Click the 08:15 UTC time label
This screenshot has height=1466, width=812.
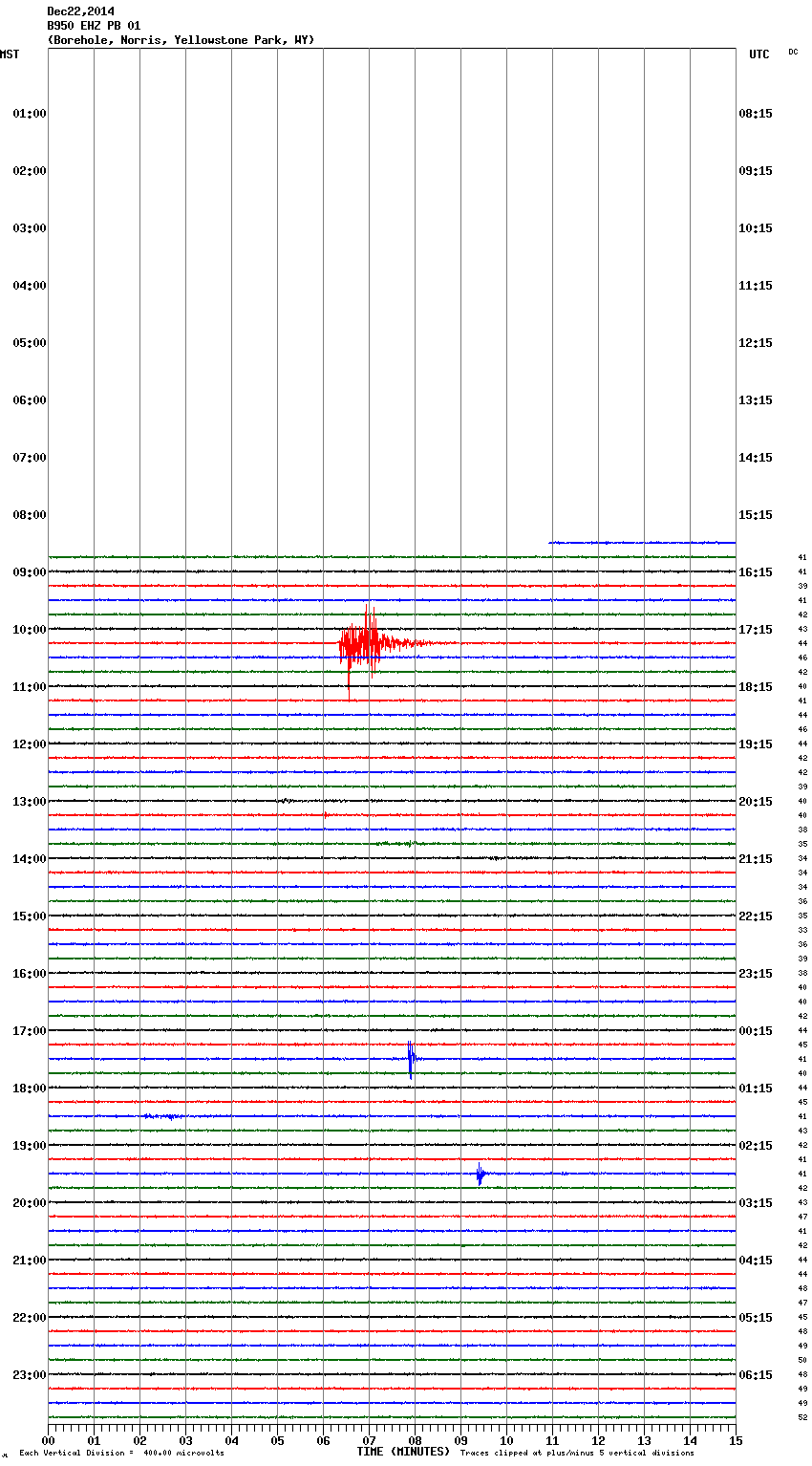(x=756, y=114)
